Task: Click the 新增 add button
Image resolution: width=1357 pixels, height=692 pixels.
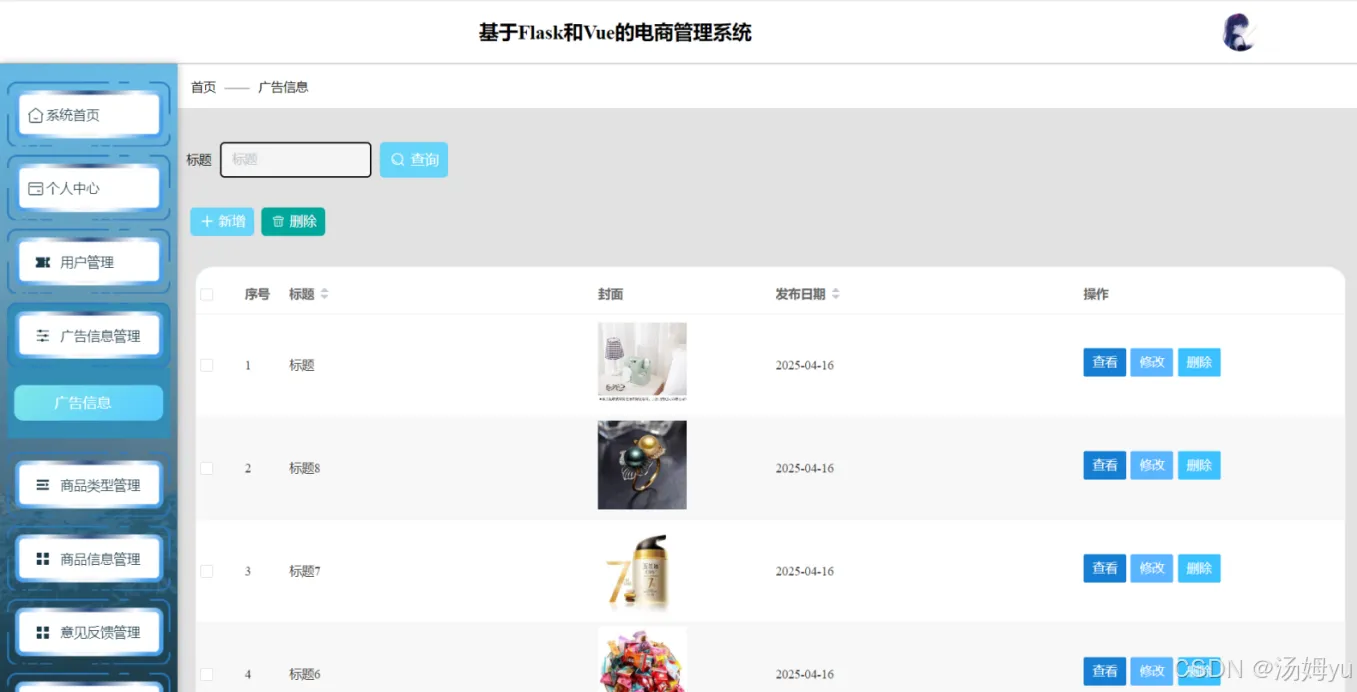Action: (x=222, y=222)
